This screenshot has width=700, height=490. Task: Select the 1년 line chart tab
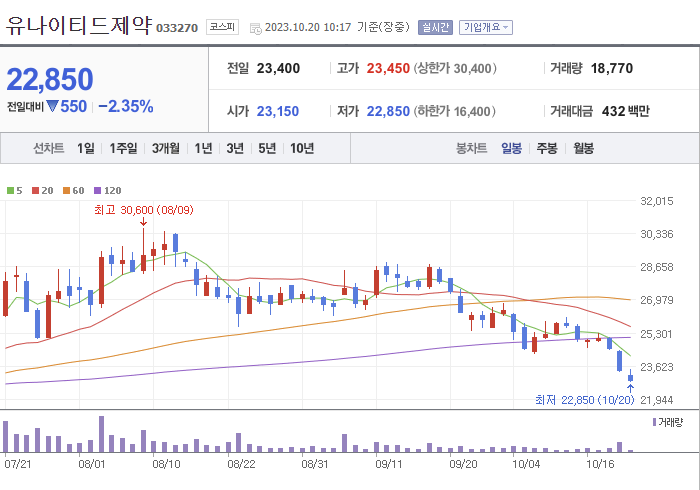[203, 148]
